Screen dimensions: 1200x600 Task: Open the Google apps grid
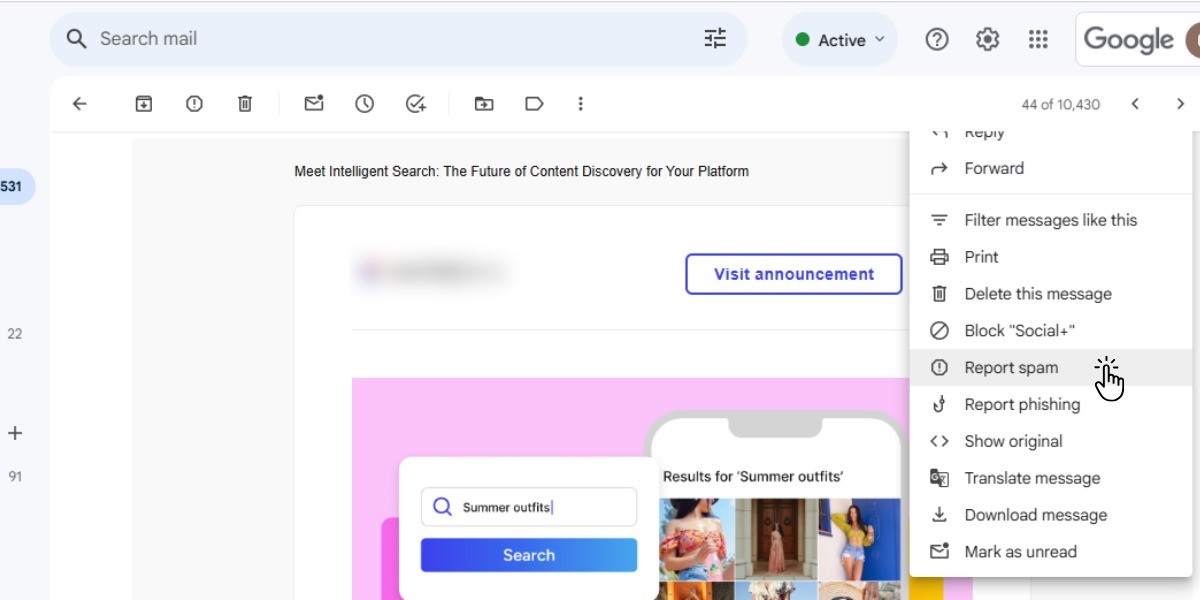click(x=1038, y=39)
